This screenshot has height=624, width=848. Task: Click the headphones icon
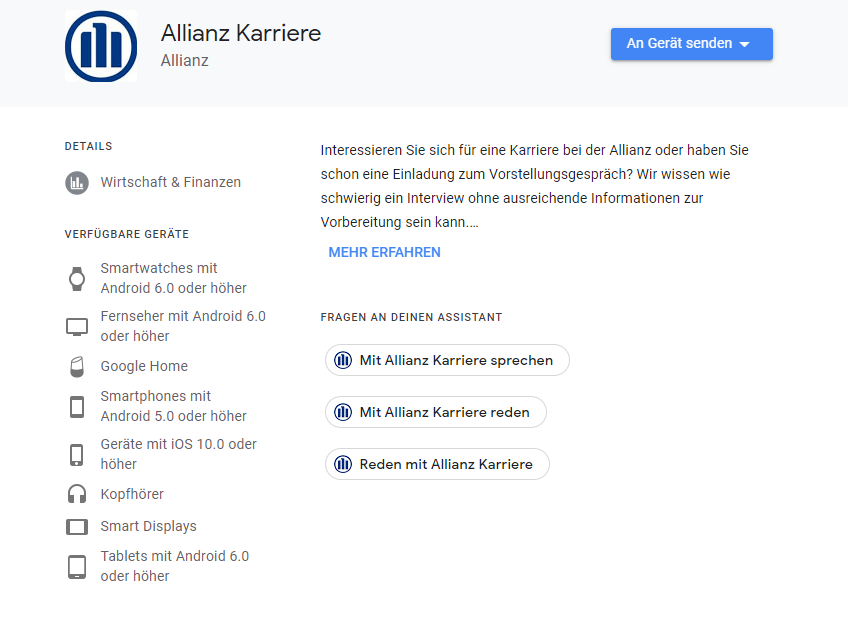77,495
